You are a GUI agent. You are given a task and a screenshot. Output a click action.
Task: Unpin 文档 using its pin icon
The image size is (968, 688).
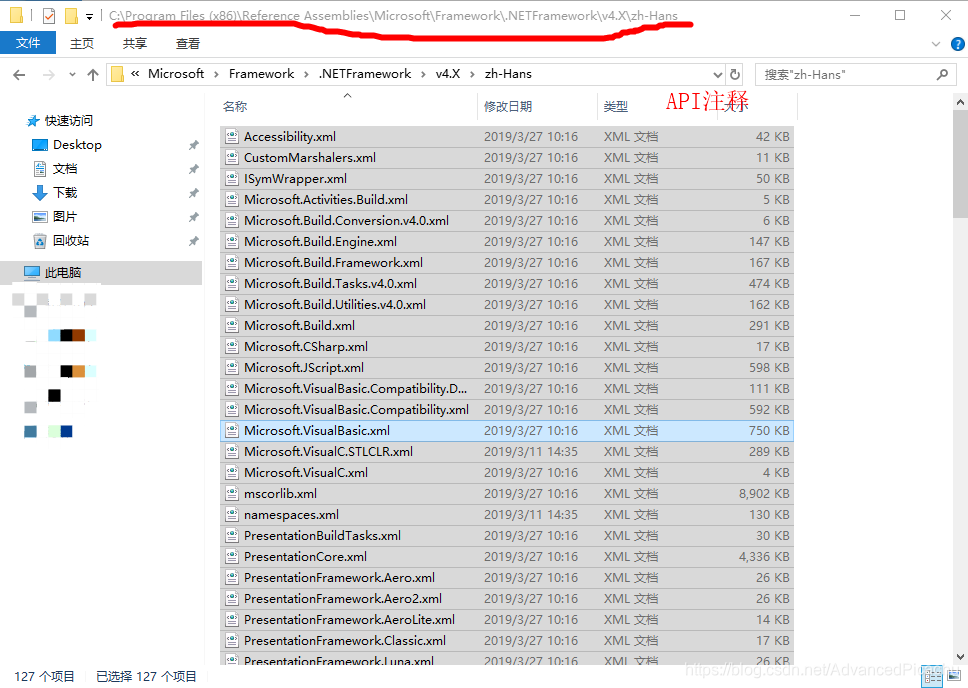click(194, 169)
